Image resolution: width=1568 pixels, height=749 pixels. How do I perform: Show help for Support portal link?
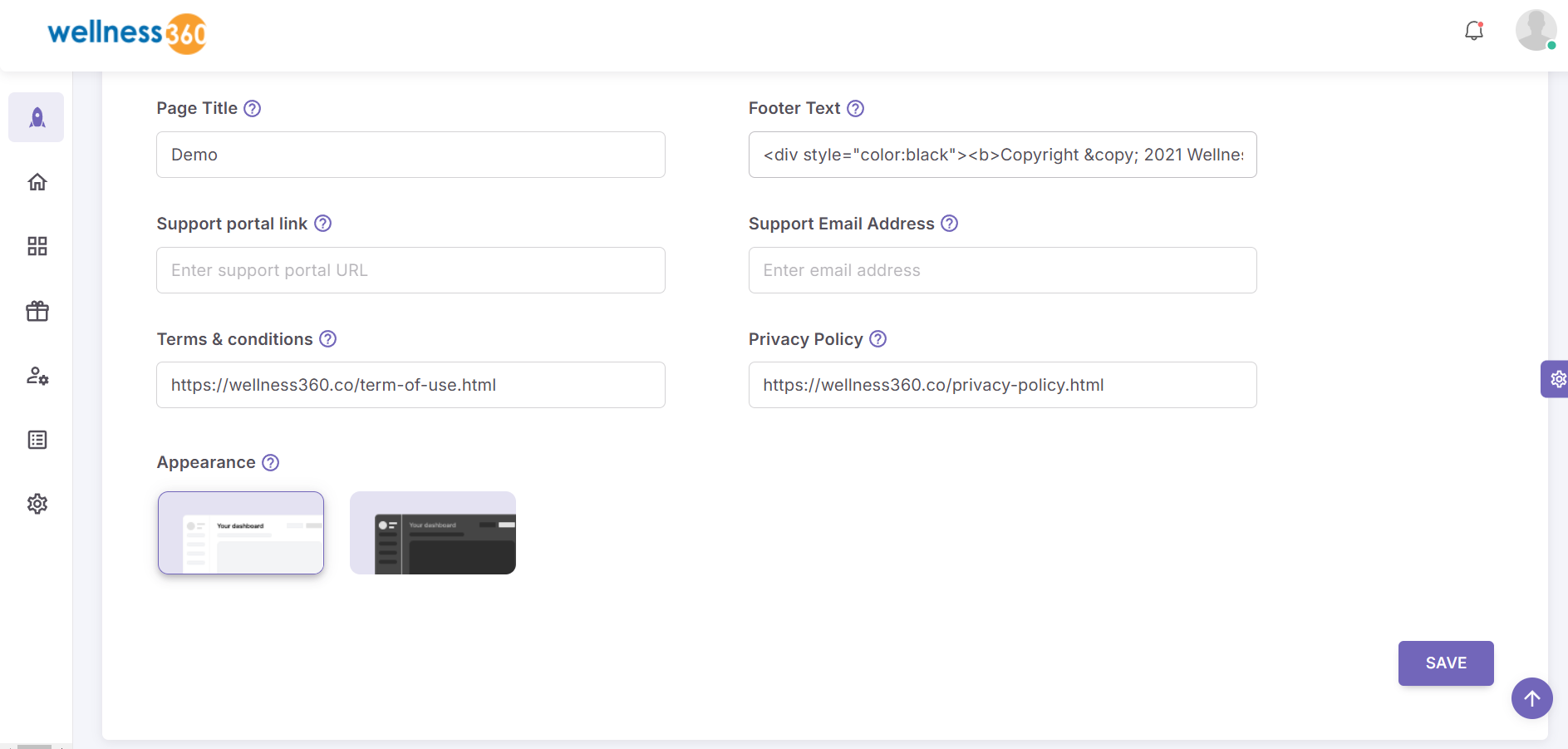(x=322, y=224)
